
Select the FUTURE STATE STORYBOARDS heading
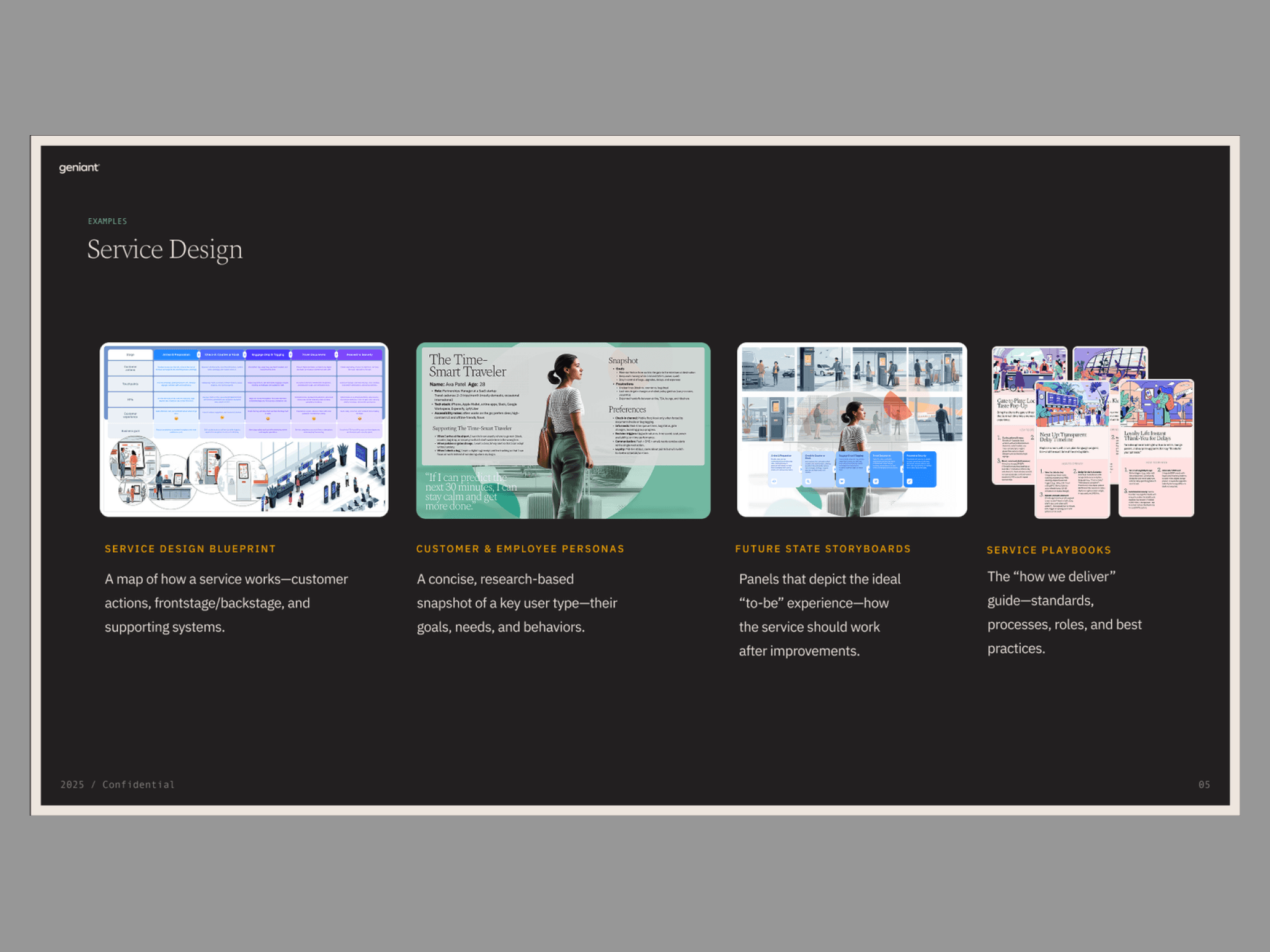click(x=822, y=549)
